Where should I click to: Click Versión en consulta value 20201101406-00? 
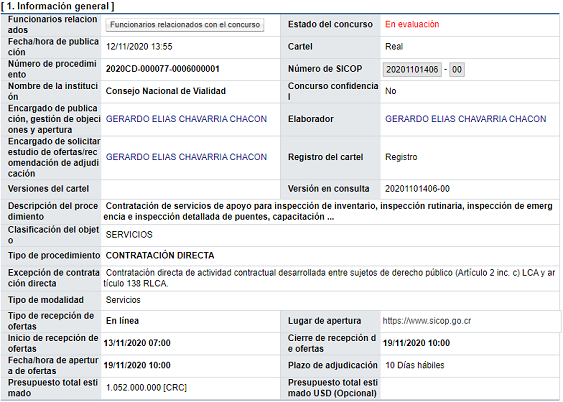point(417,189)
